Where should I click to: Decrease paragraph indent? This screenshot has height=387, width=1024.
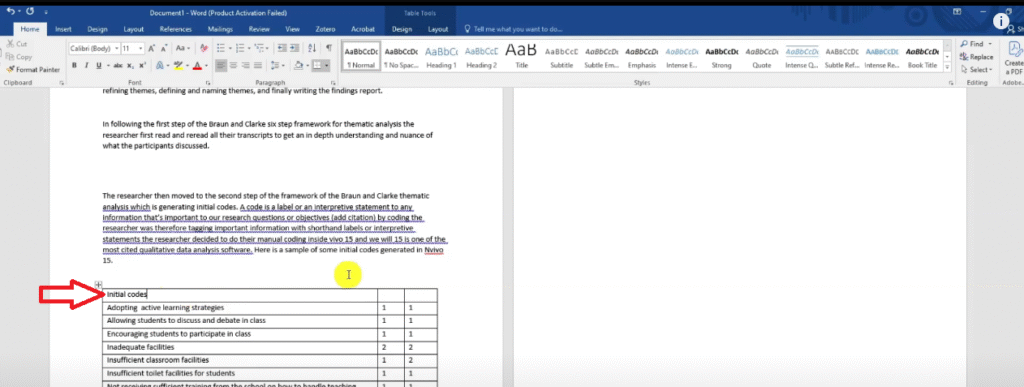tap(281, 48)
